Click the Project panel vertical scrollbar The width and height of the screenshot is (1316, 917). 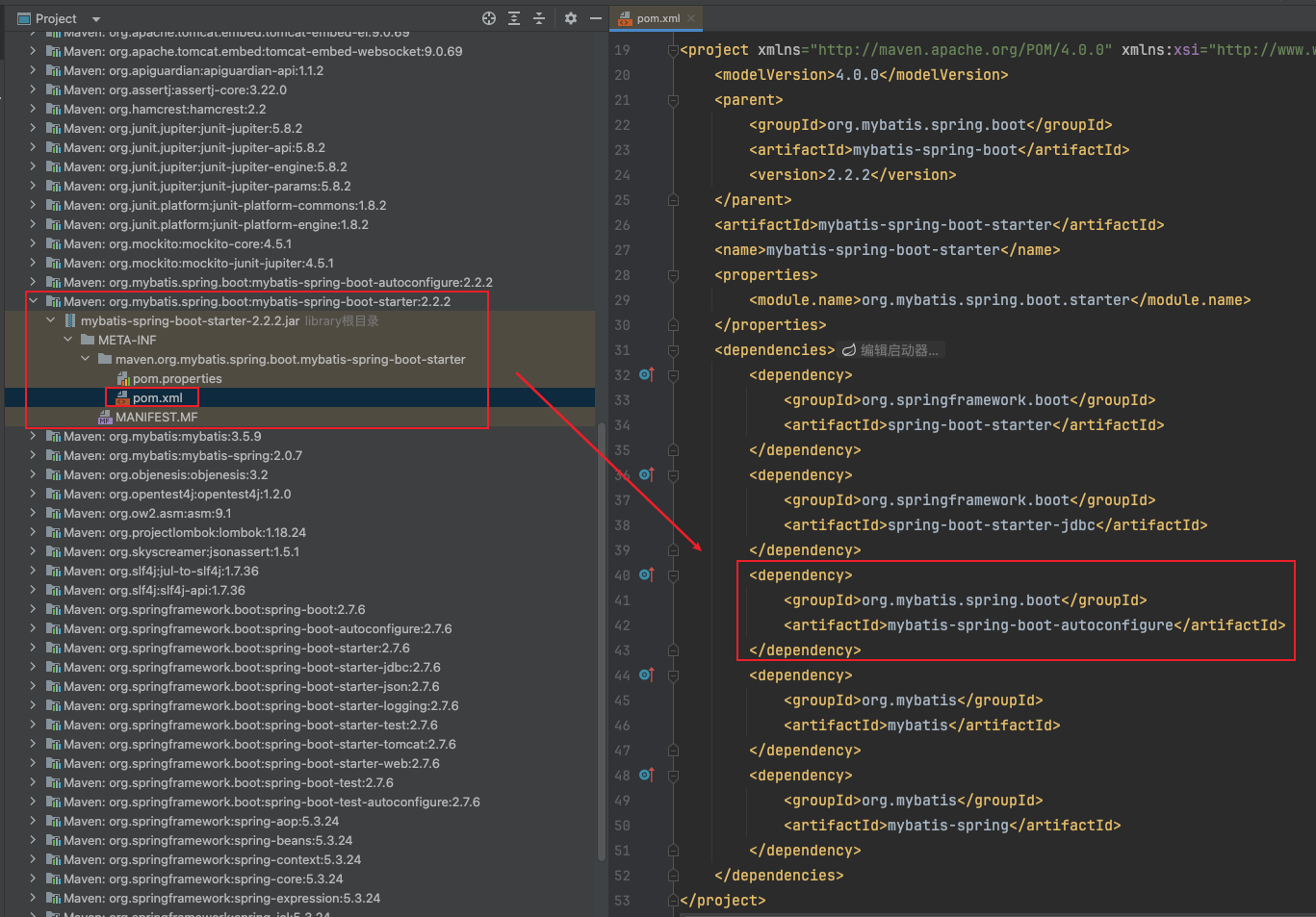[602, 640]
